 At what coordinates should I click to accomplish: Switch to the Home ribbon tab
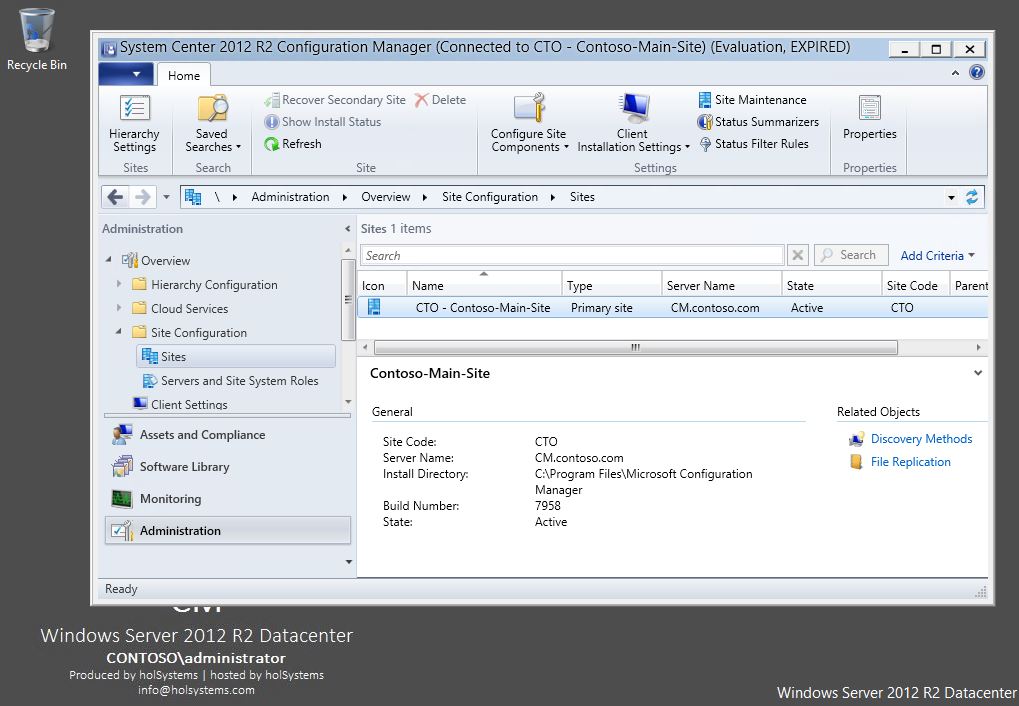pos(184,75)
